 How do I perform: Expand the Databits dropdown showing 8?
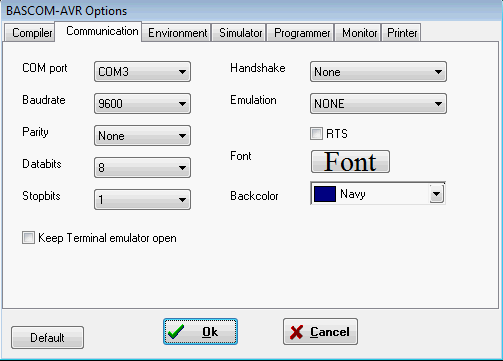point(142,167)
